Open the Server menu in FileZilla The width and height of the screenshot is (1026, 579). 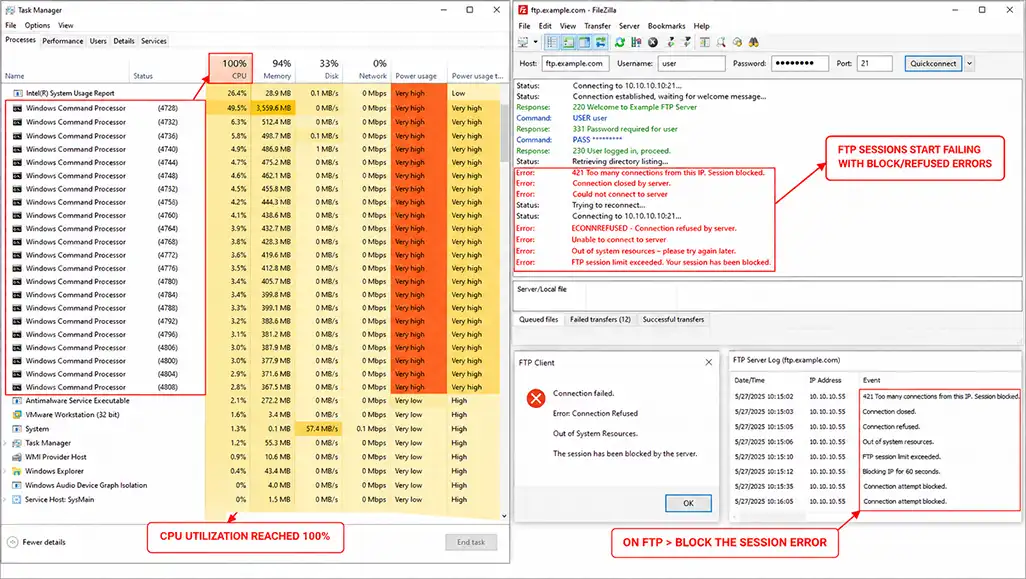click(x=629, y=26)
